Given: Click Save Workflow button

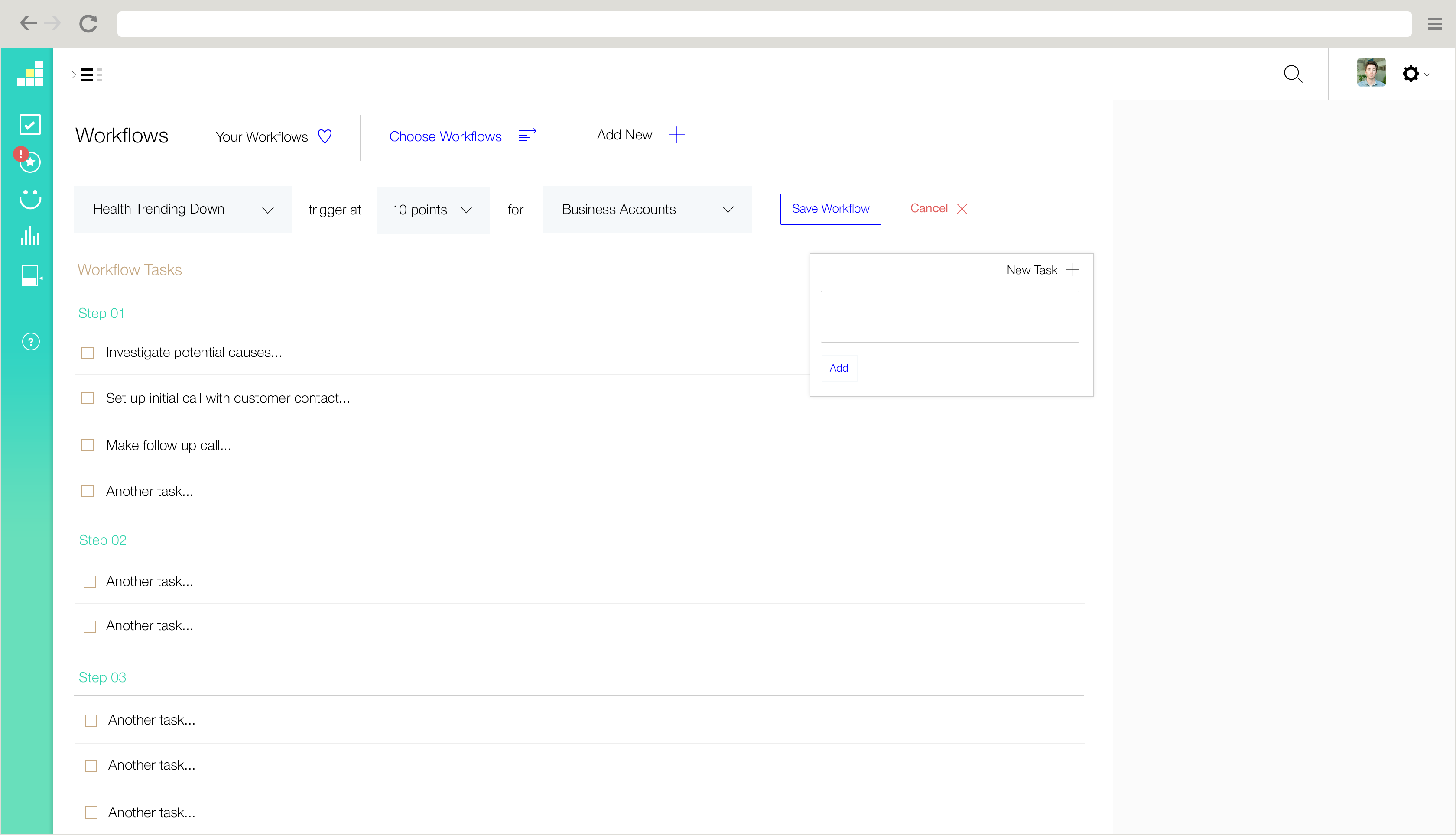Looking at the screenshot, I should coord(830,209).
